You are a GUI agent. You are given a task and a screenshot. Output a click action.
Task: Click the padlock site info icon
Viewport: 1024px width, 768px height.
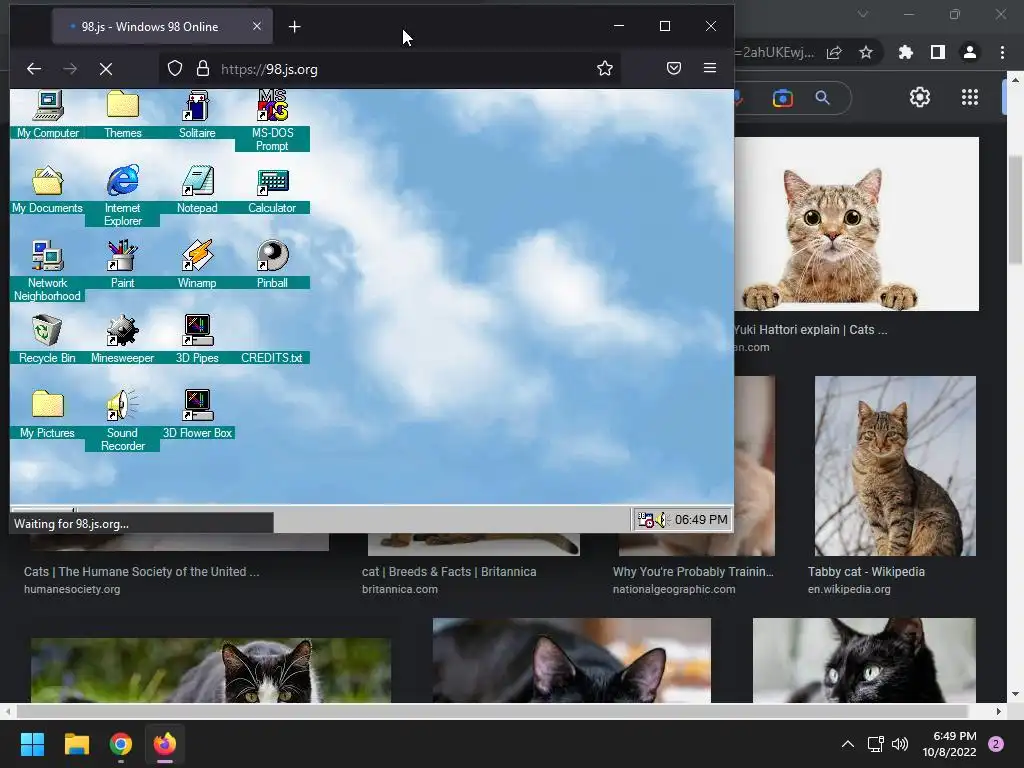point(203,69)
